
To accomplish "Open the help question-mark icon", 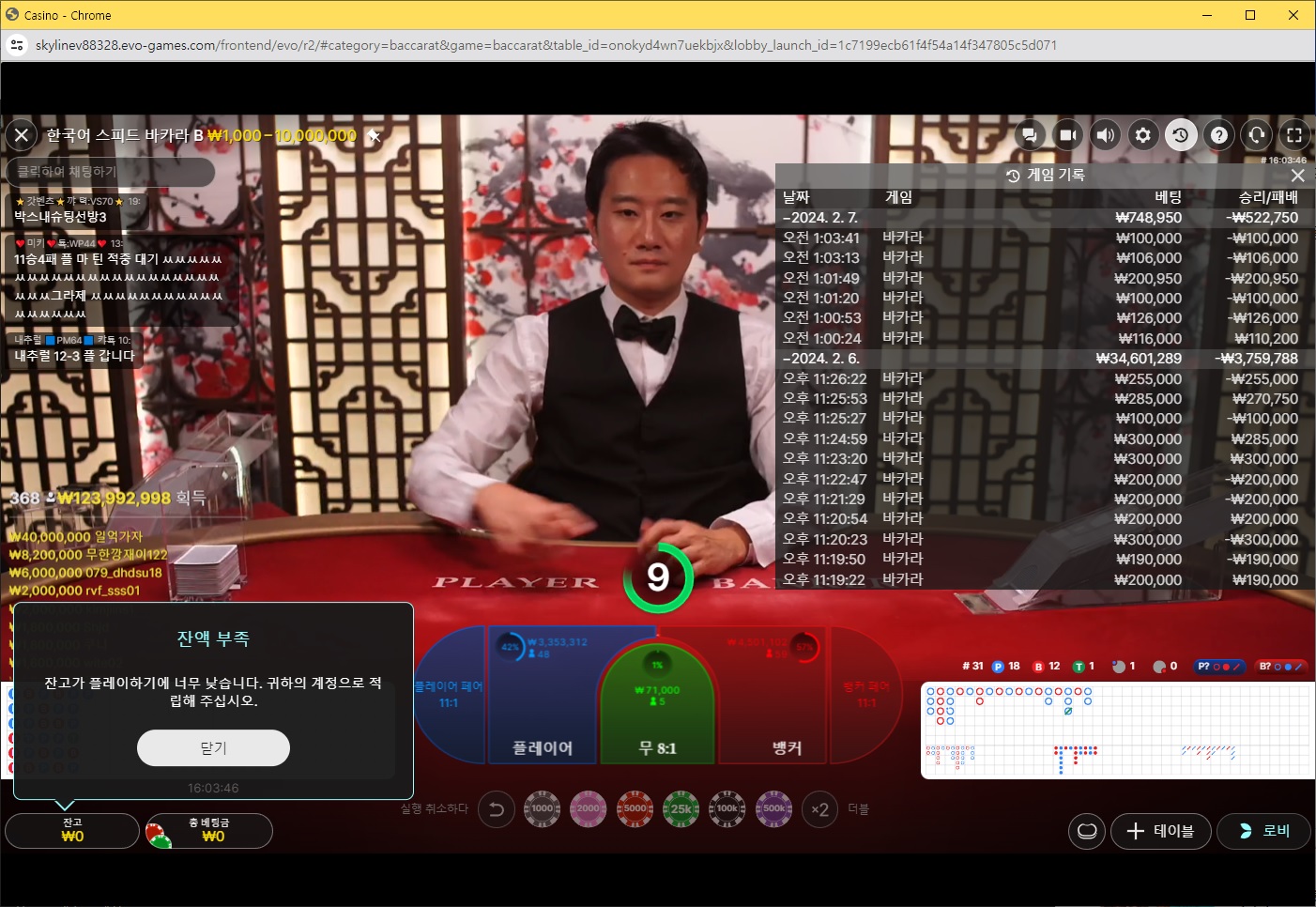I will (1219, 135).
